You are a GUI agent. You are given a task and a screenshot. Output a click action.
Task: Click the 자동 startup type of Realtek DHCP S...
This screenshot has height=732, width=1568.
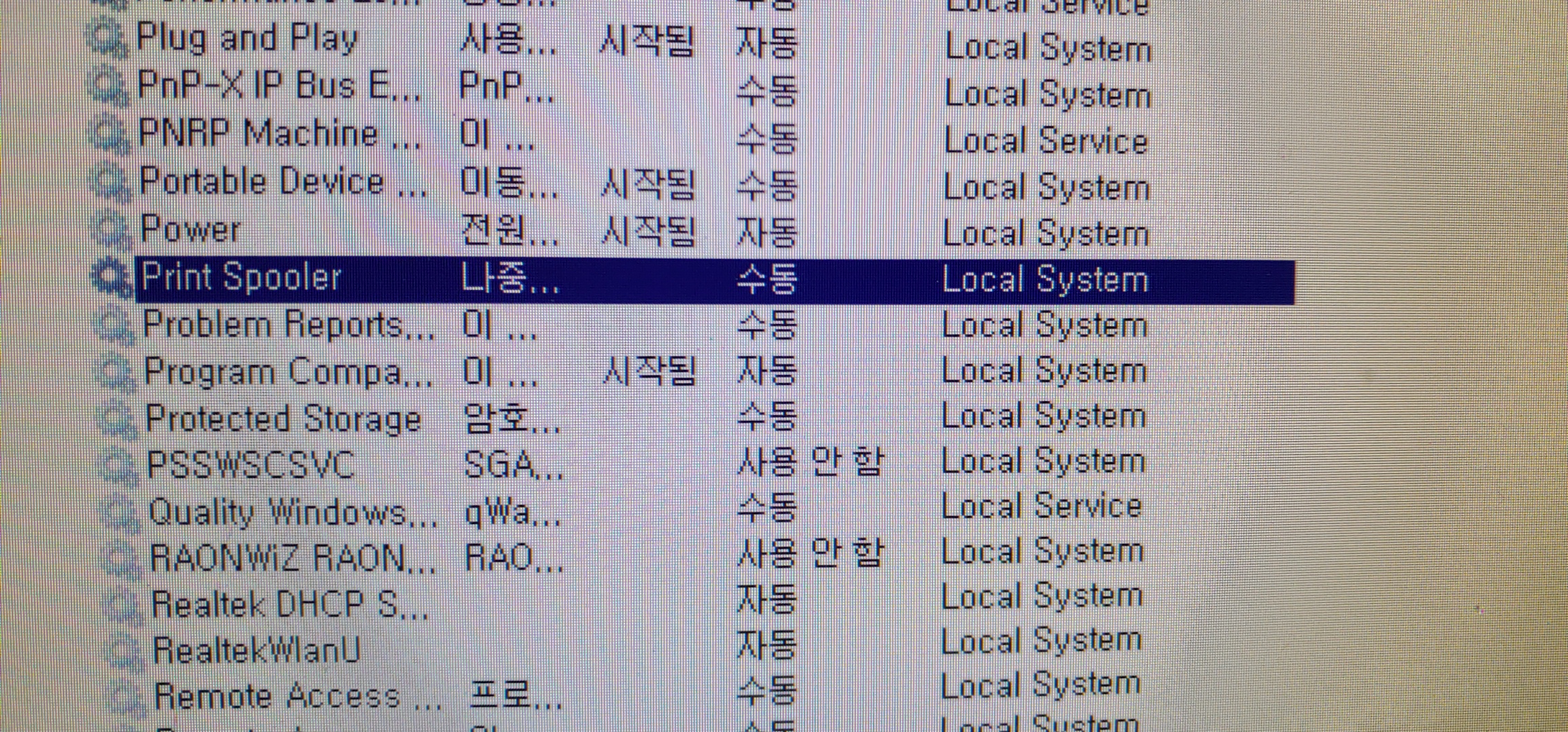766,600
